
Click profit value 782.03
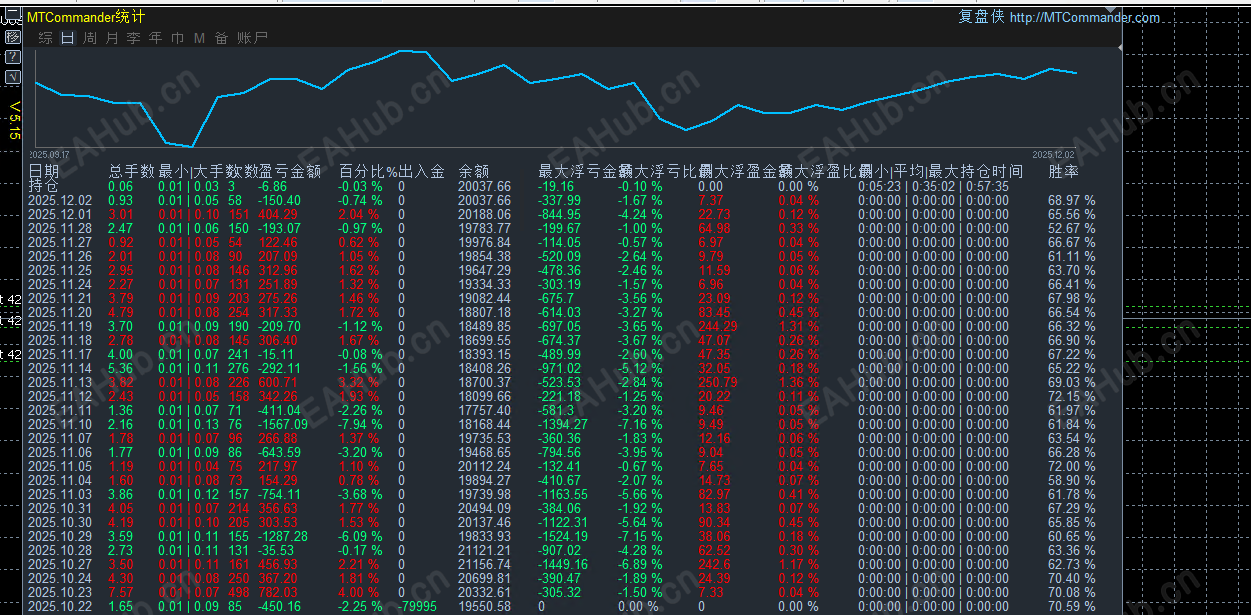(x=278, y=593)
